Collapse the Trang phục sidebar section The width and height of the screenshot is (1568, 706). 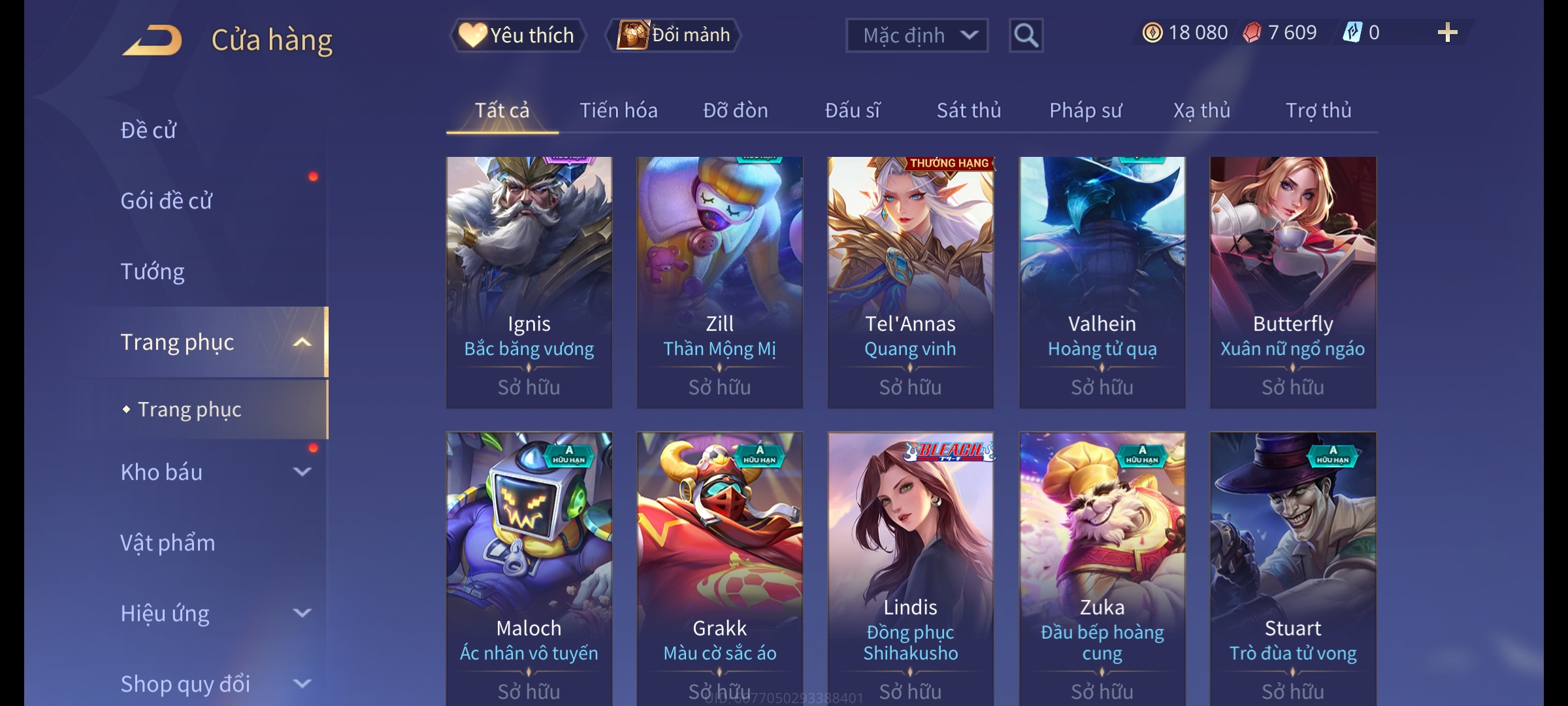302,343
